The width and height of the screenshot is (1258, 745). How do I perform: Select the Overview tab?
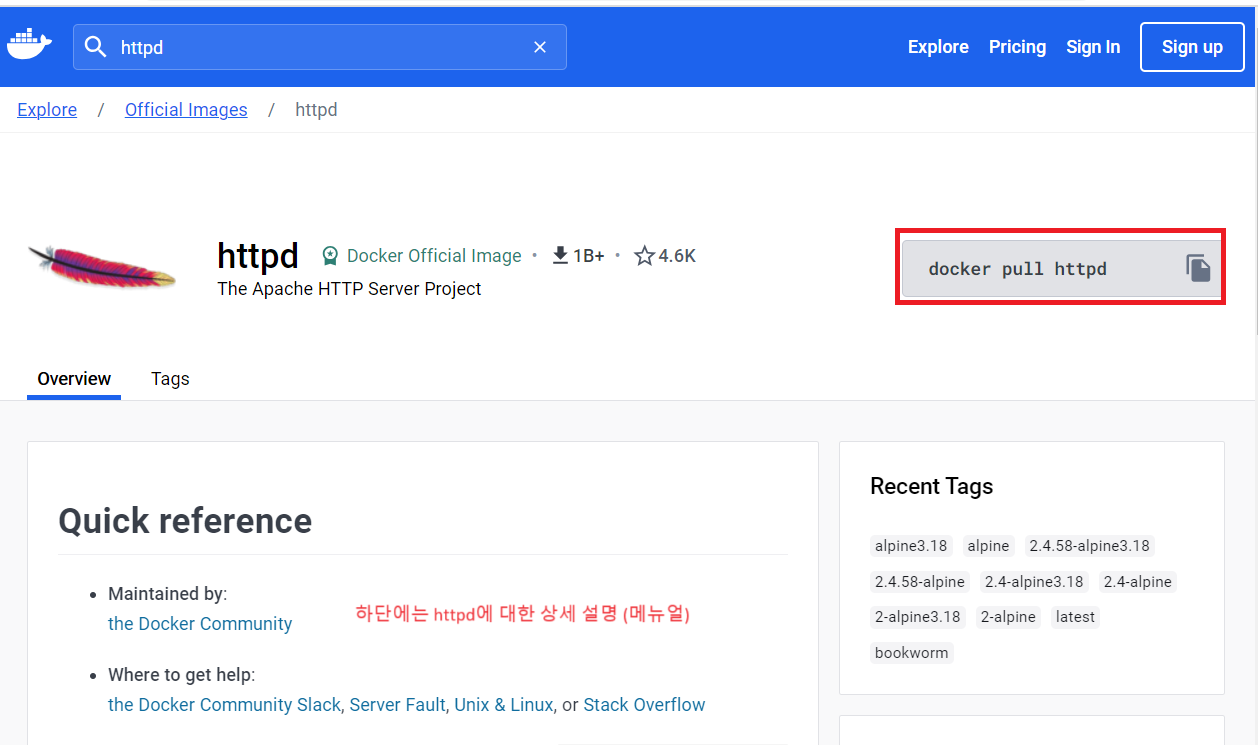point(74,379)
